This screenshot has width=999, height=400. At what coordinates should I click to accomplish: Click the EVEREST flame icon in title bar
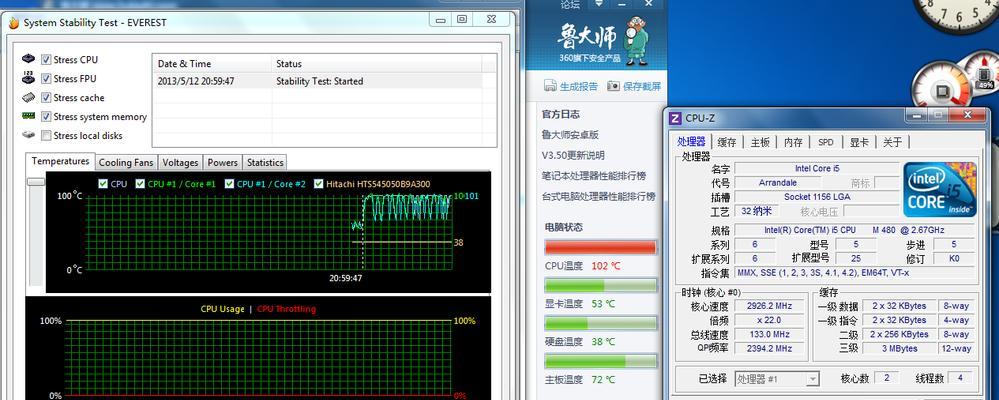pos(14,22)
